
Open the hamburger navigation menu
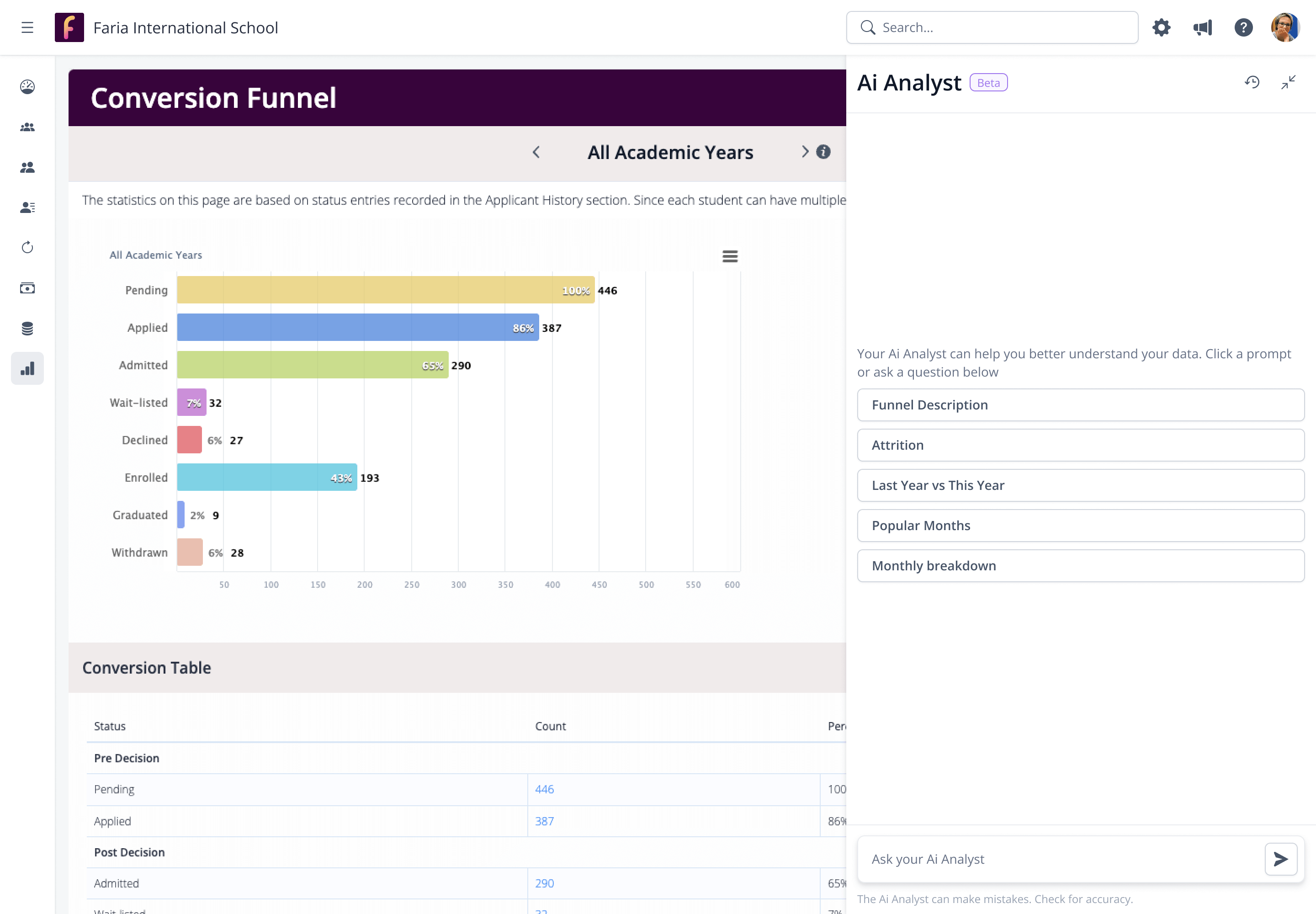(27, 27)
